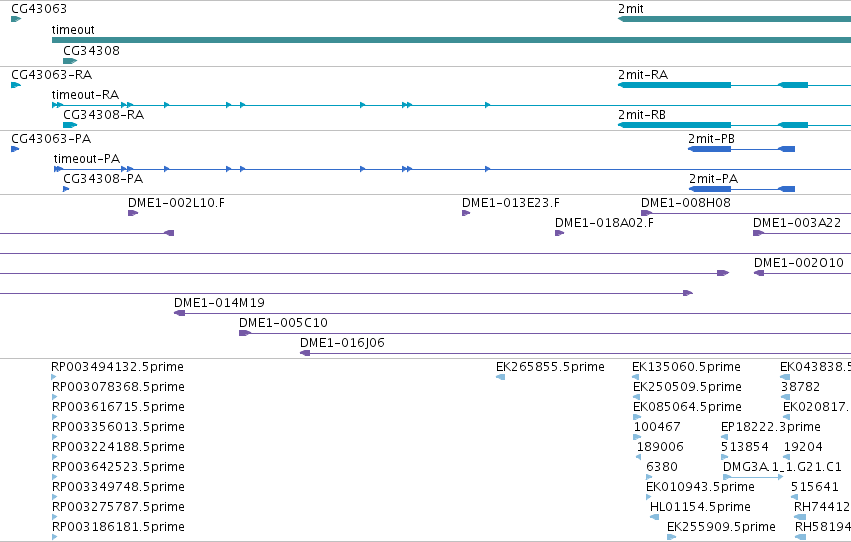This screenshot has height=542, width=851.
Task: Click the CG34308-RA transcript label
Action: pyautogui.click(x=104, y=114)
